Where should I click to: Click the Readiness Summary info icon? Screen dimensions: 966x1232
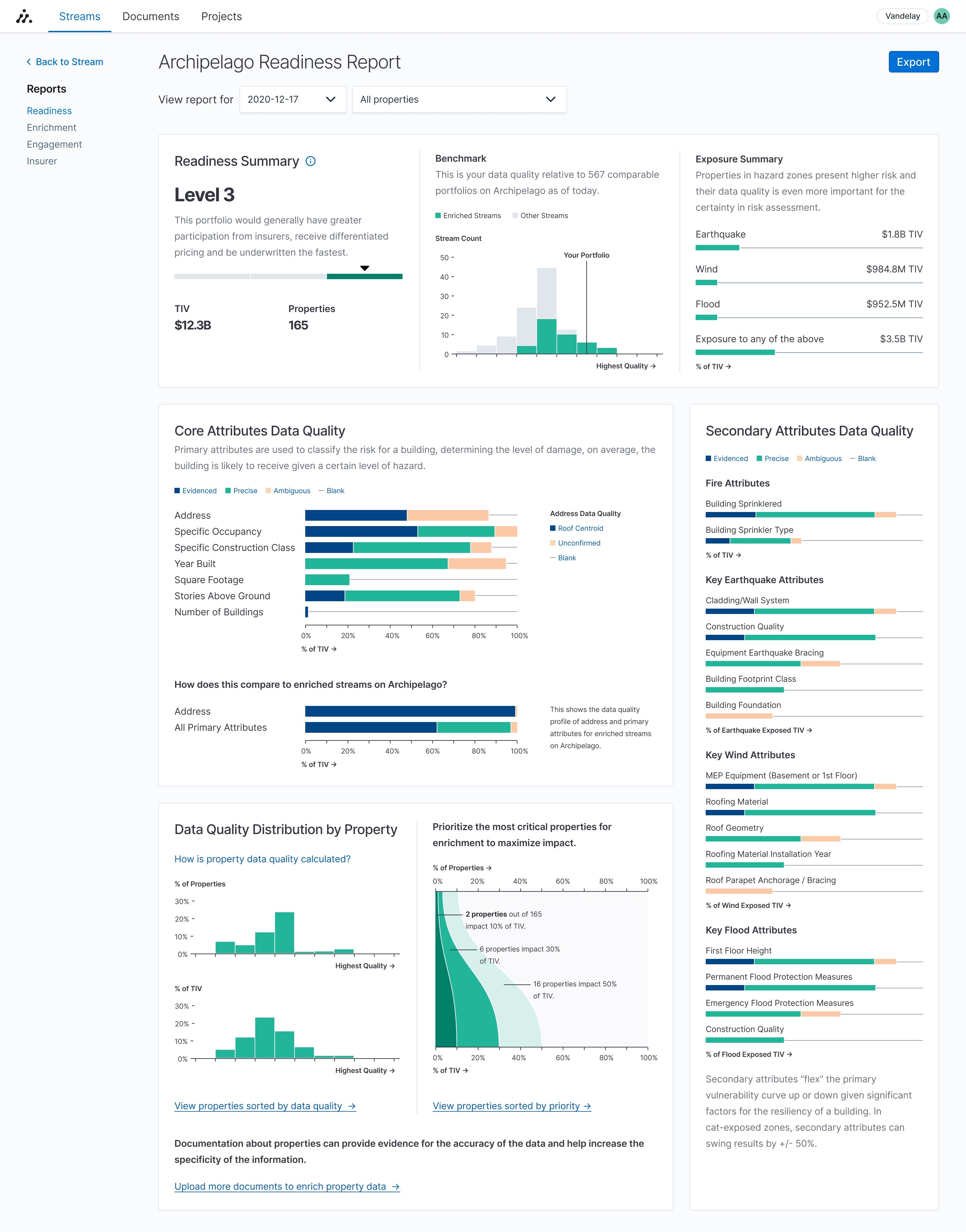point(311,161)
